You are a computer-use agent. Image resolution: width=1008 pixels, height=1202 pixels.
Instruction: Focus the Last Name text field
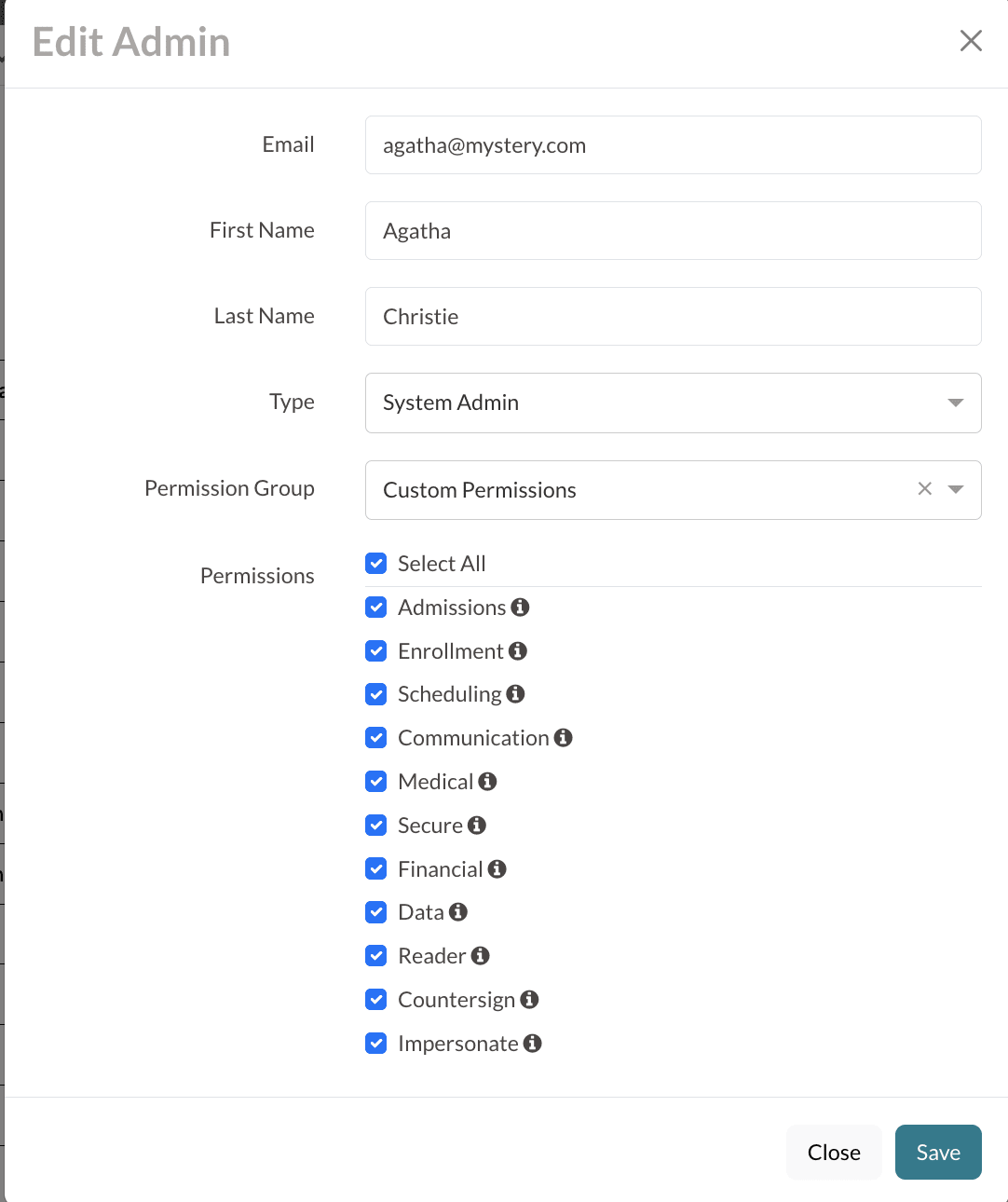pos(673,317)
